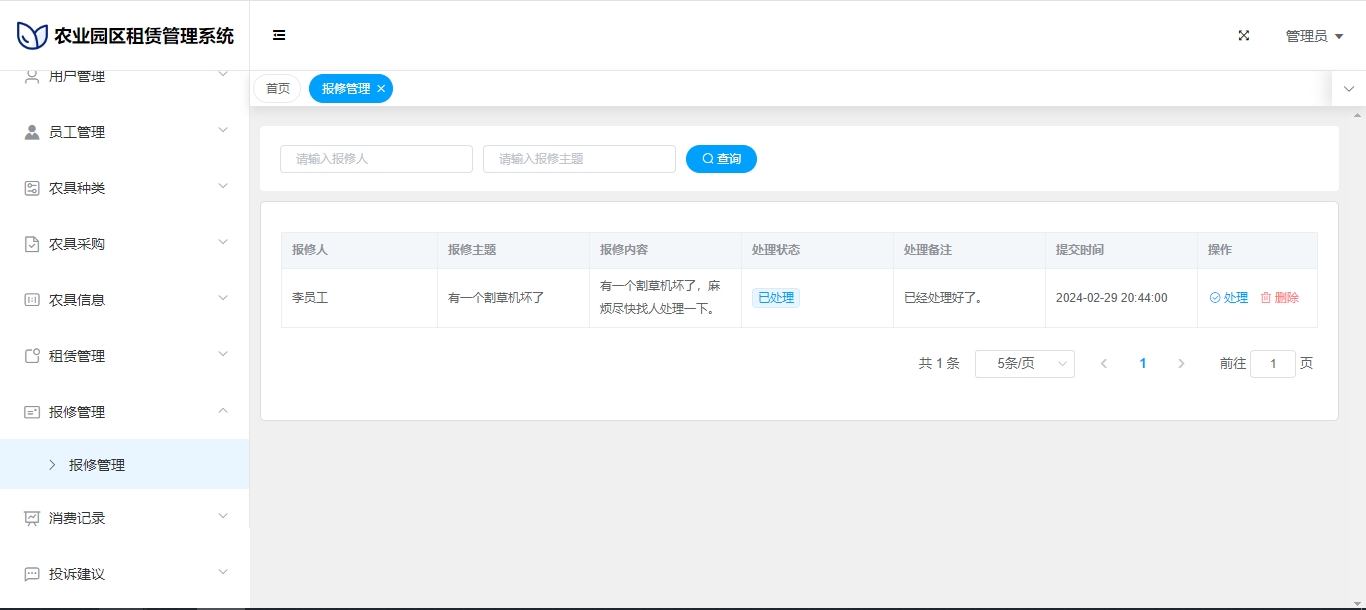This screenshot has width=1366, height=610.
Task: Click the 查询 search button
Action: [x=721, y=159]
